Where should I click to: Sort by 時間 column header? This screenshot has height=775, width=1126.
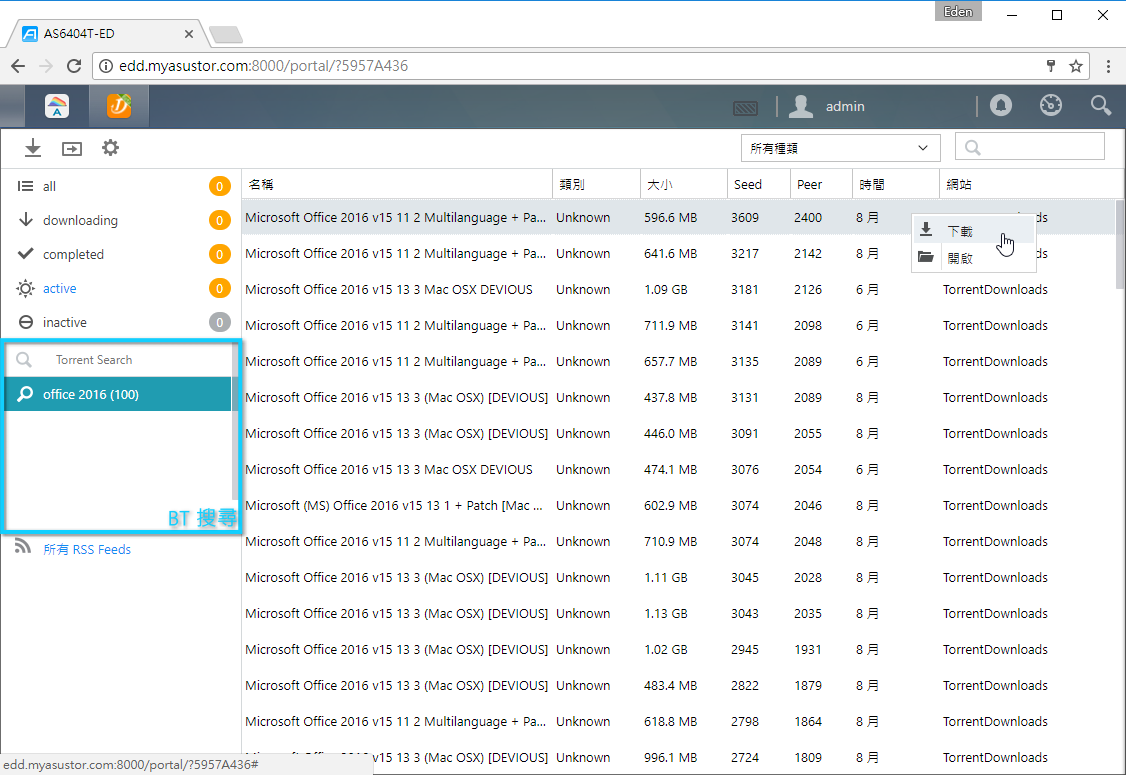895,185
